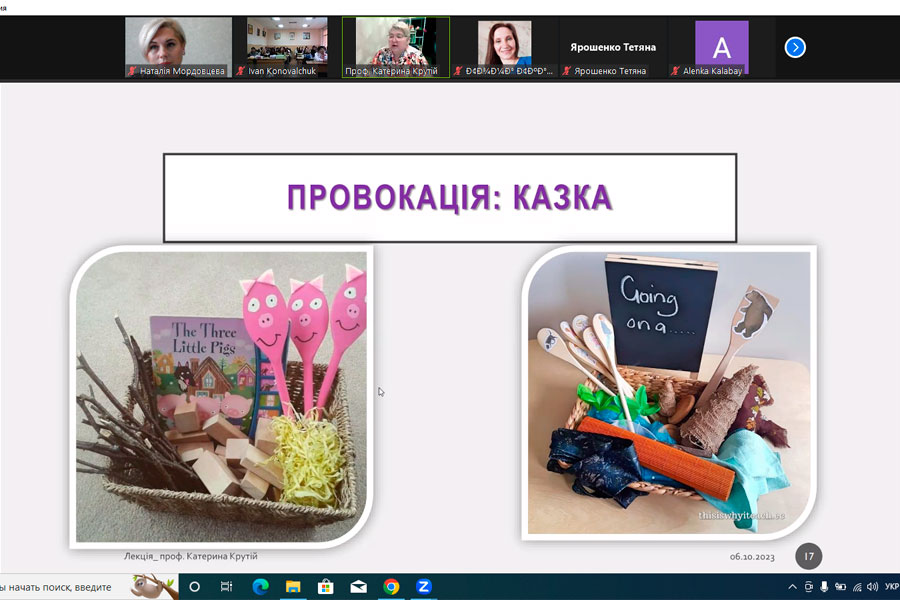The width and height of the screenshot is (900, 600).
Task: Select Alenka Kalabay's purple avatar tile
Action: pyautogui.click(x=721, y=47)
